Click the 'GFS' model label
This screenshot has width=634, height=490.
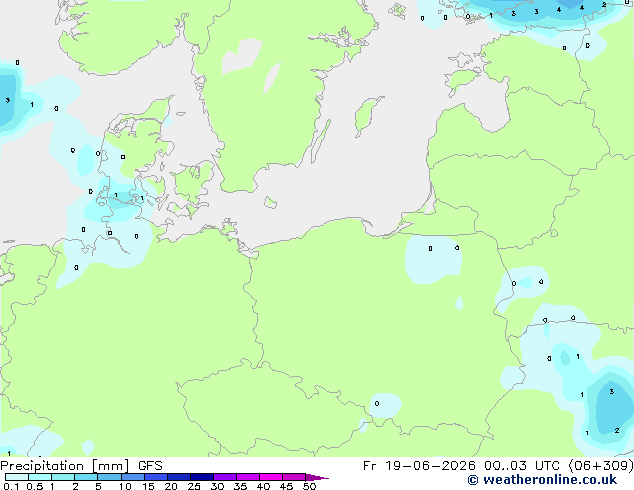[150, 466]
